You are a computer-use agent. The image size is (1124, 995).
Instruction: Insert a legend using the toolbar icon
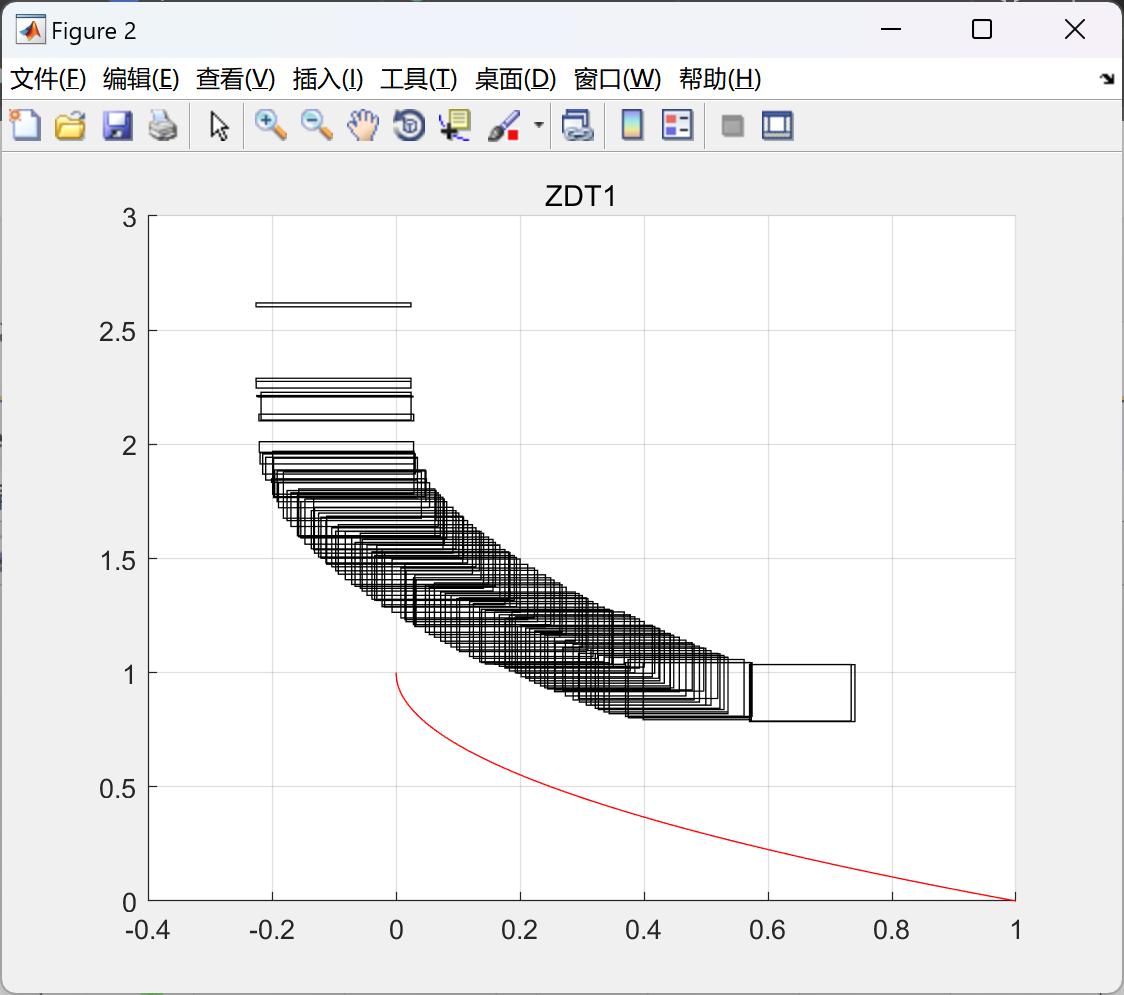[x=677, y=125]
